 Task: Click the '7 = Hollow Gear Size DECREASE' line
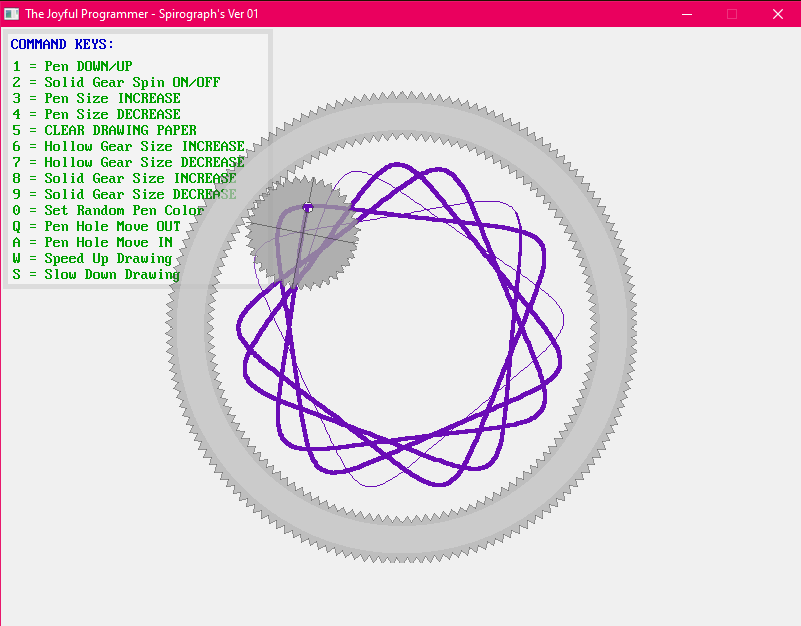(x=129, y=162)
